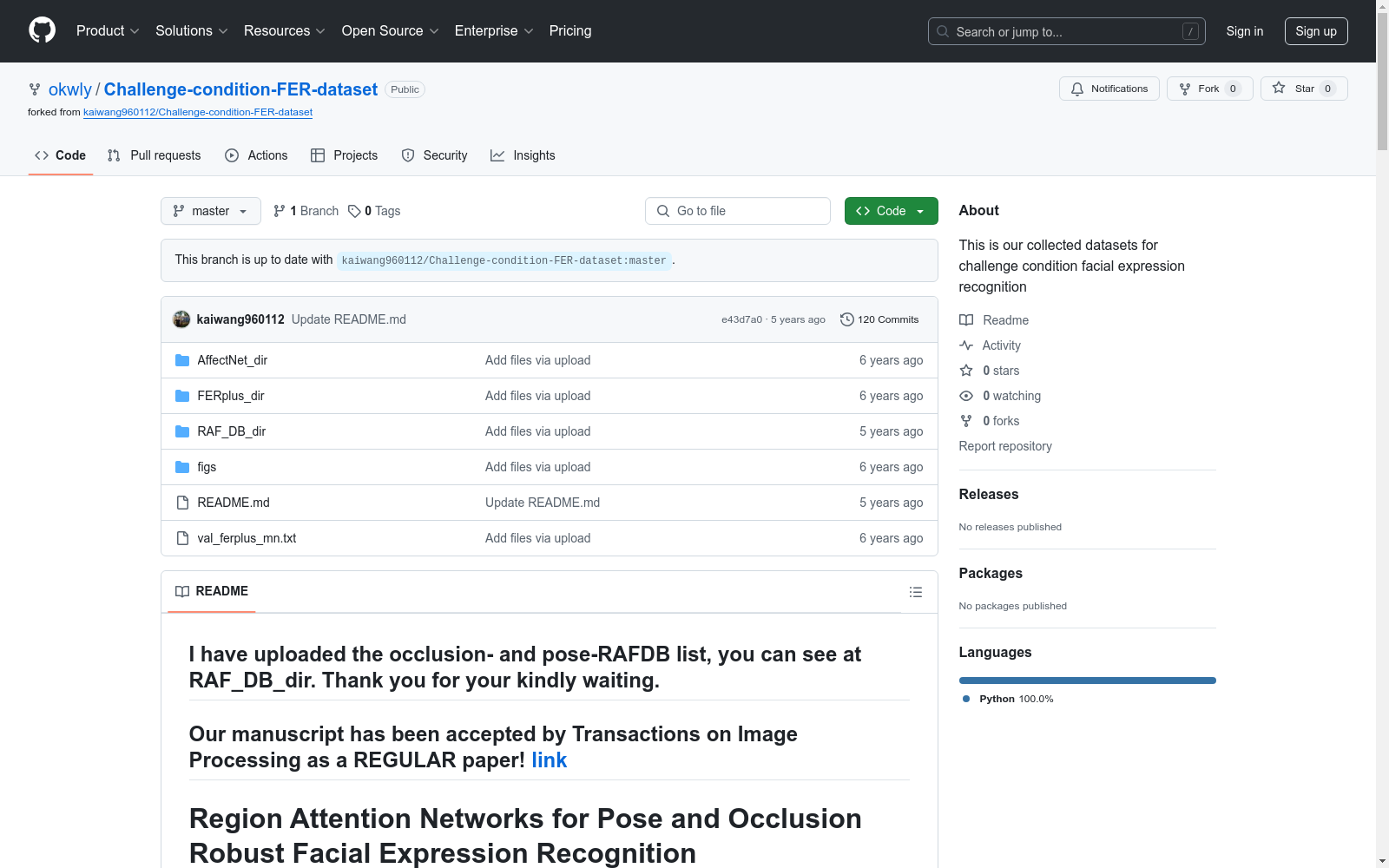Open the Challenge-condition-FER-dataset repository title

[240, 89]
